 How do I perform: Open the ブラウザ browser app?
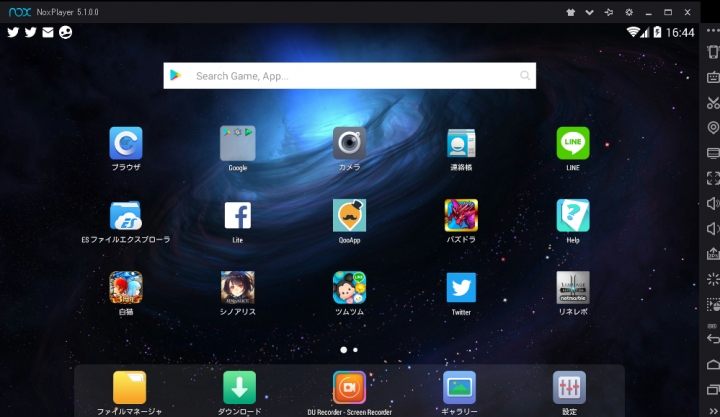click(126, 143)
